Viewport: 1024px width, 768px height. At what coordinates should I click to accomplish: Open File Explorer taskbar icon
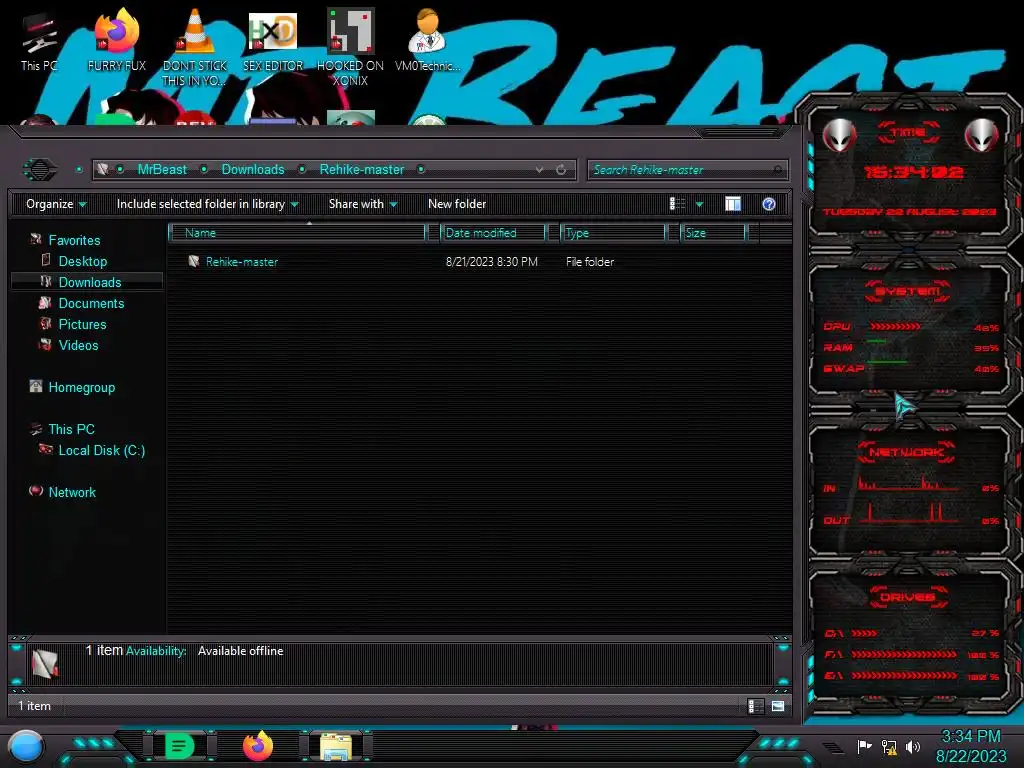[x=336, y=746]
